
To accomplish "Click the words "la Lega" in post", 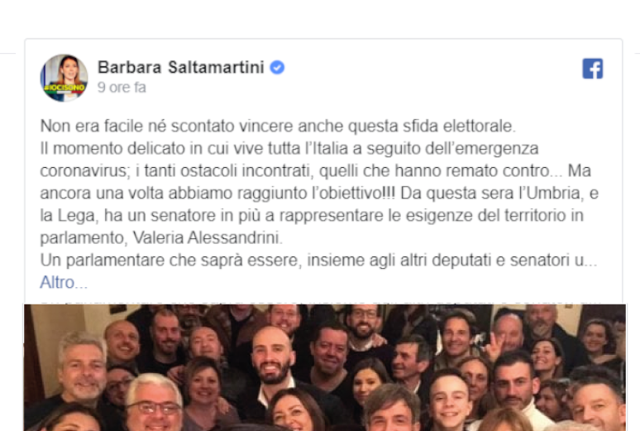I will coord(68,216).
